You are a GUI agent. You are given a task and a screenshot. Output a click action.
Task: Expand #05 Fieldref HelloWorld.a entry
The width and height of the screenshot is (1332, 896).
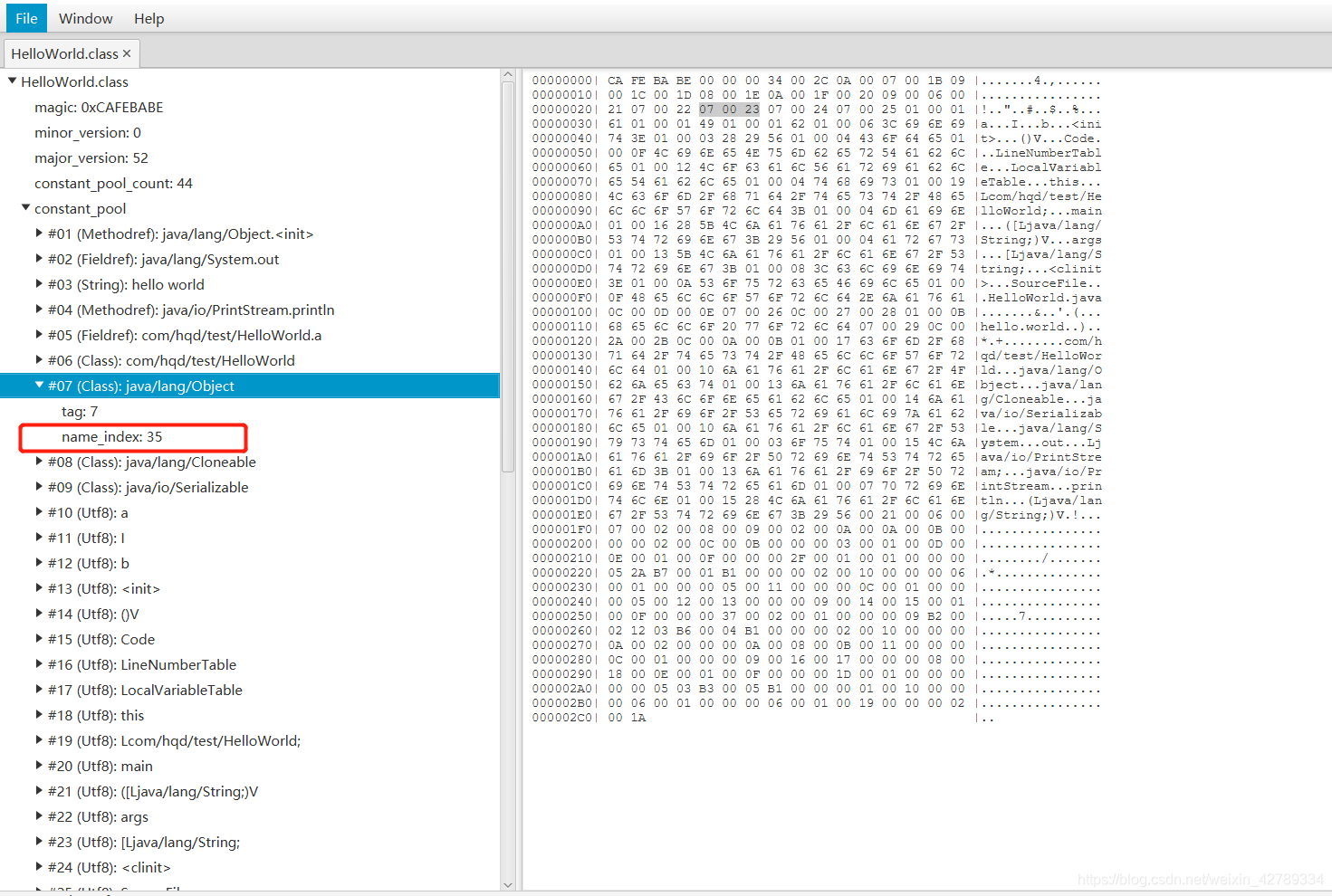[40, 334]
